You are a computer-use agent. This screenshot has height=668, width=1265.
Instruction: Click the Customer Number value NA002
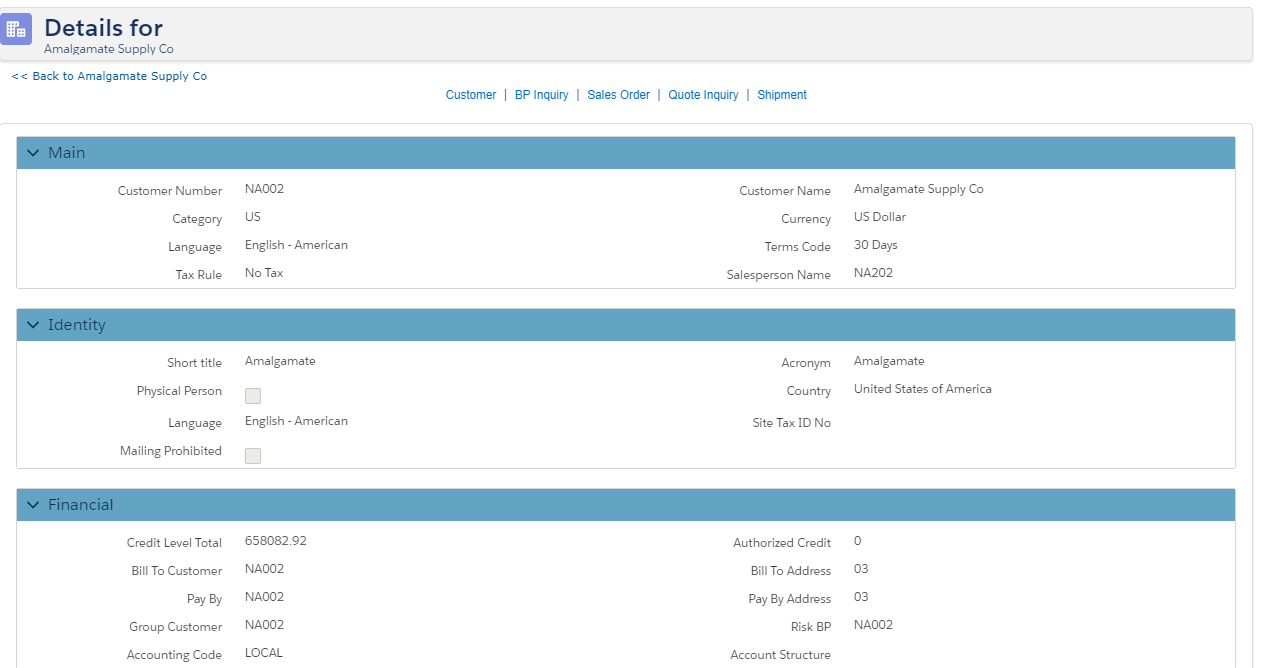[x=264, y=189]
